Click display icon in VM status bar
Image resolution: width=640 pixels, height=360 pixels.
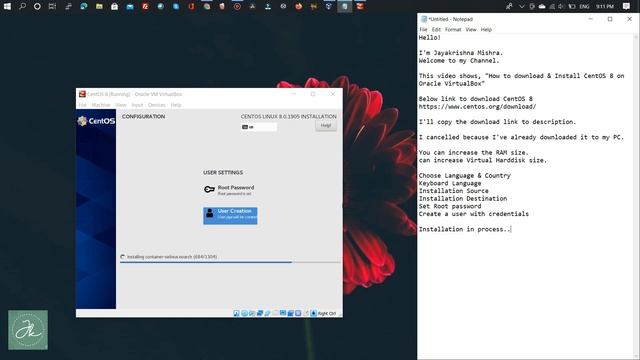(283, 313)
